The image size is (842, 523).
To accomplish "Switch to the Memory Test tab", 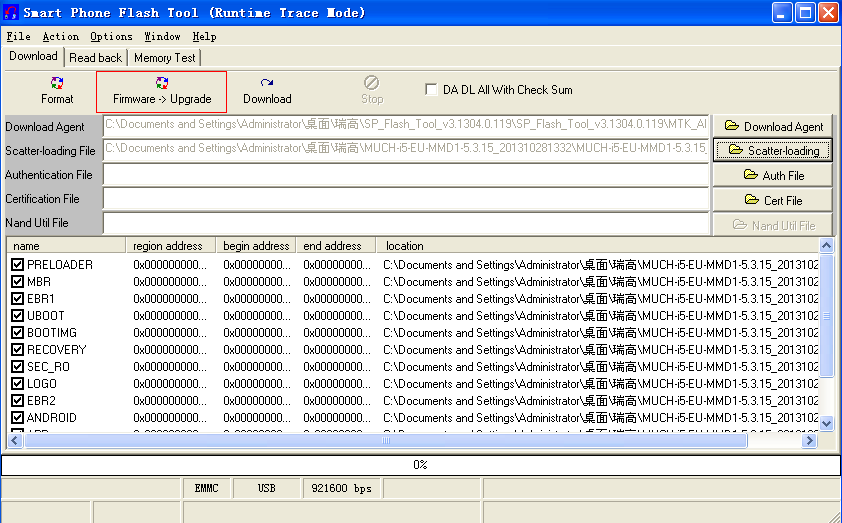I will (164, 57).
